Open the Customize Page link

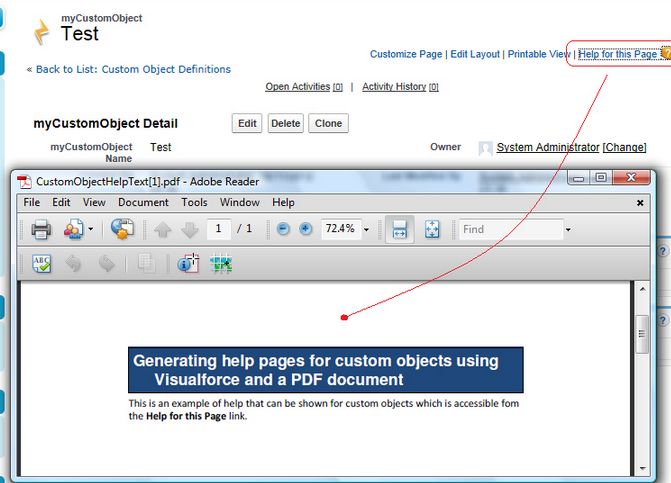(406, 54)
